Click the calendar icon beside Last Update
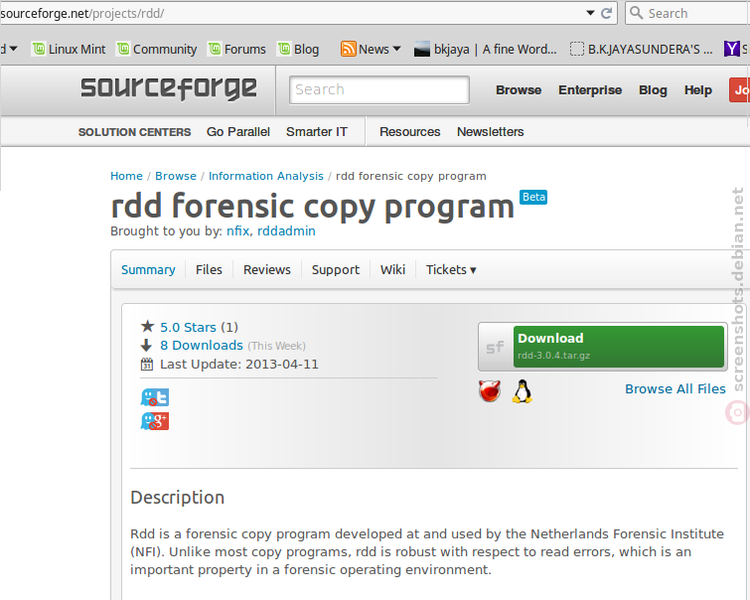750x600 pixels. coord(147,364)
